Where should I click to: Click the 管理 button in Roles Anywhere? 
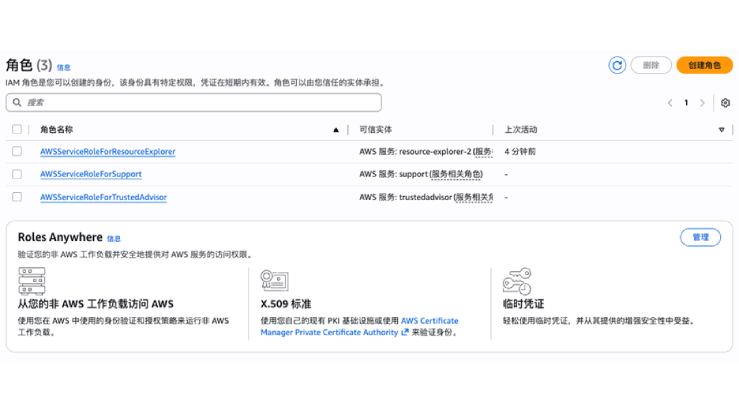click(x=700, y=237)
